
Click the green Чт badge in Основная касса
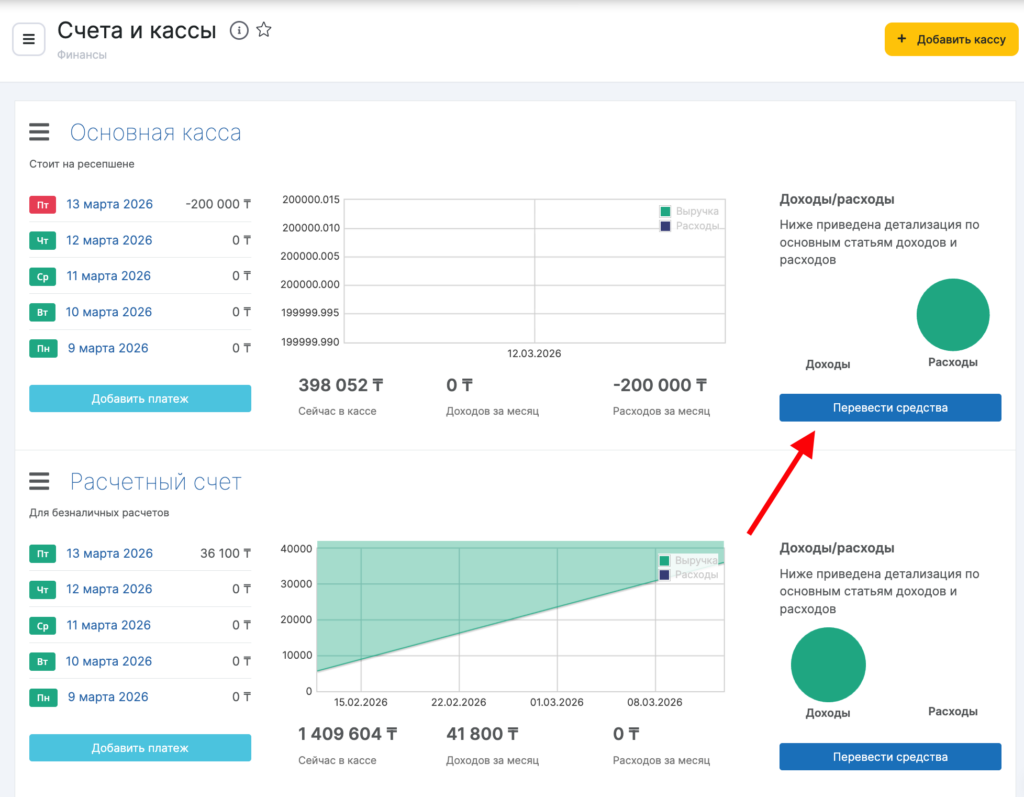43,241
